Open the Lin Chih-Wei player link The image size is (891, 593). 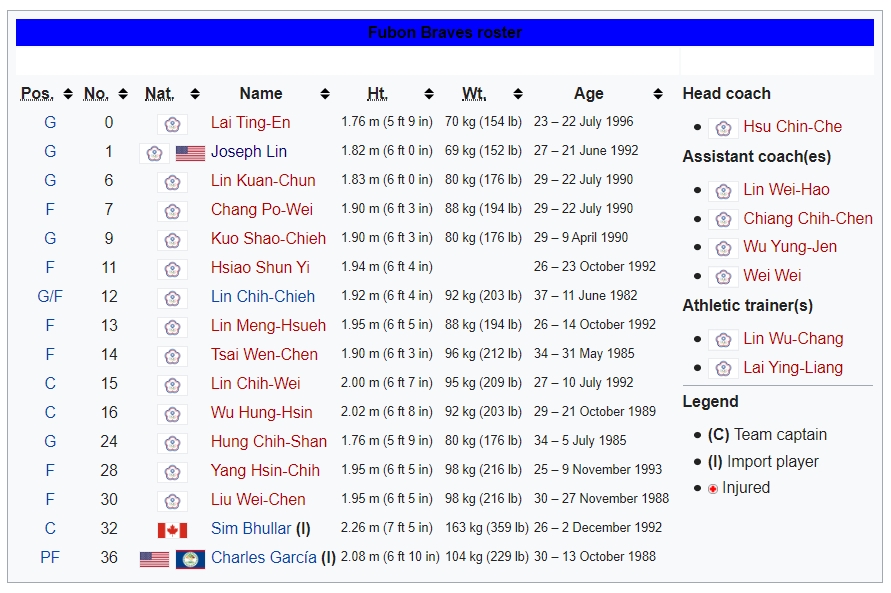(x=255, y=383)
